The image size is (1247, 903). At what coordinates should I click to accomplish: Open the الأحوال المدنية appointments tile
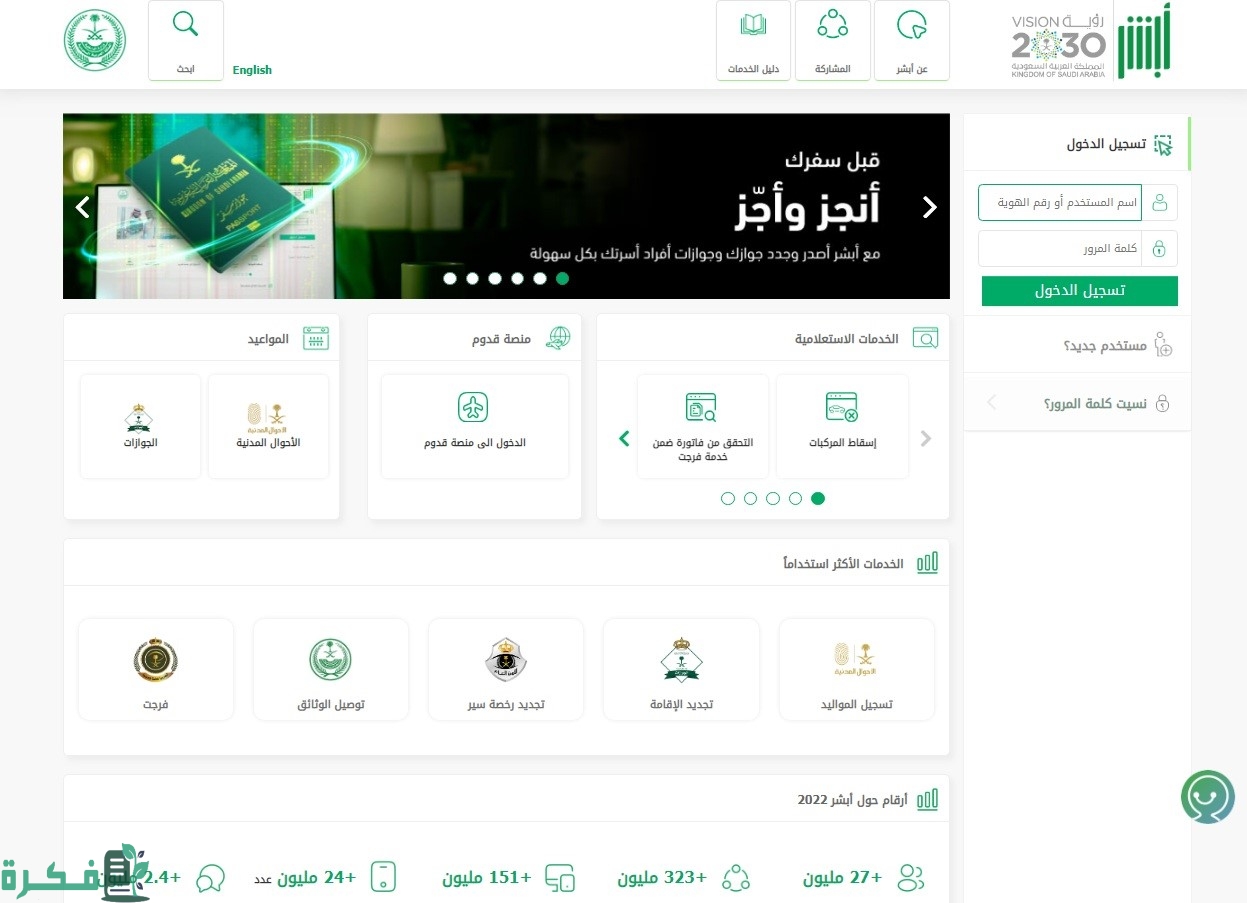(268, 426)
